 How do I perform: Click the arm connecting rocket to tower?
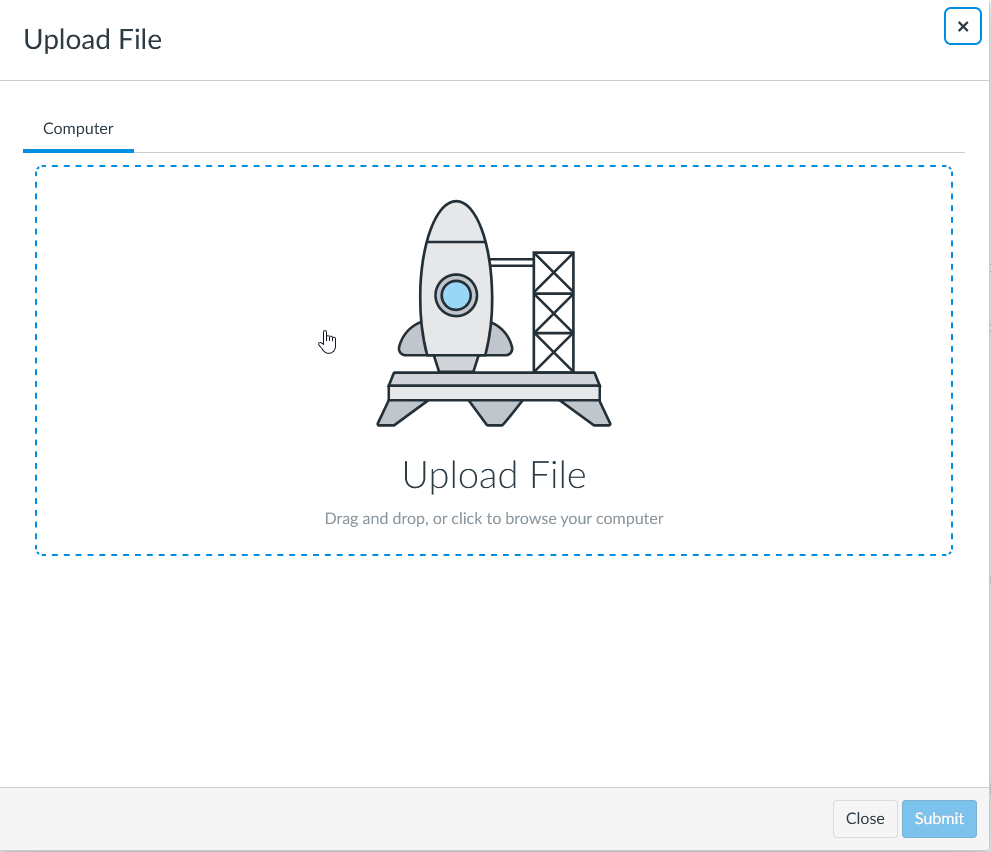(x=511, y=262)
